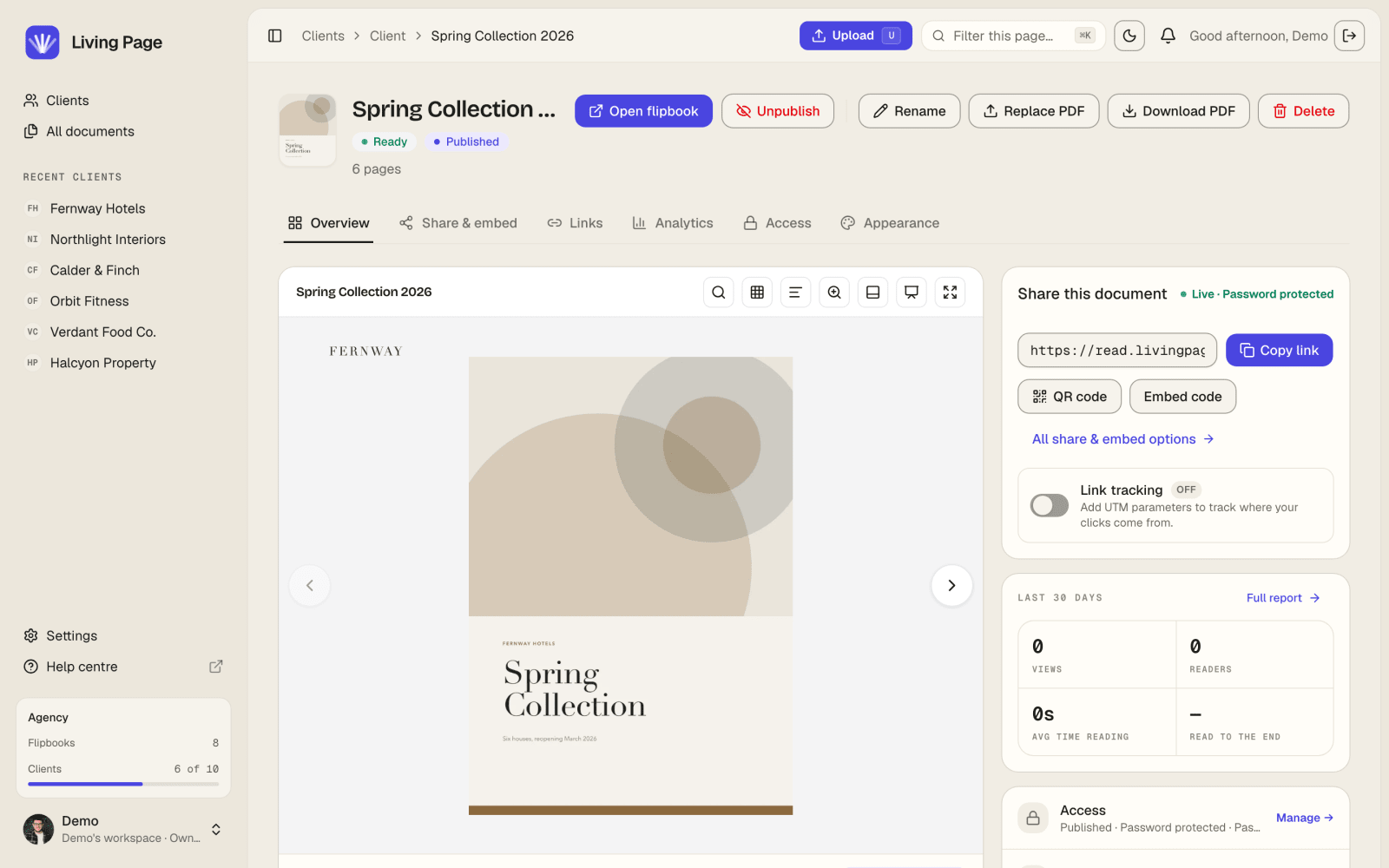Click Replace PDF button
The height and width of the screenshot is (868, 1389).
click(1034, 111)
